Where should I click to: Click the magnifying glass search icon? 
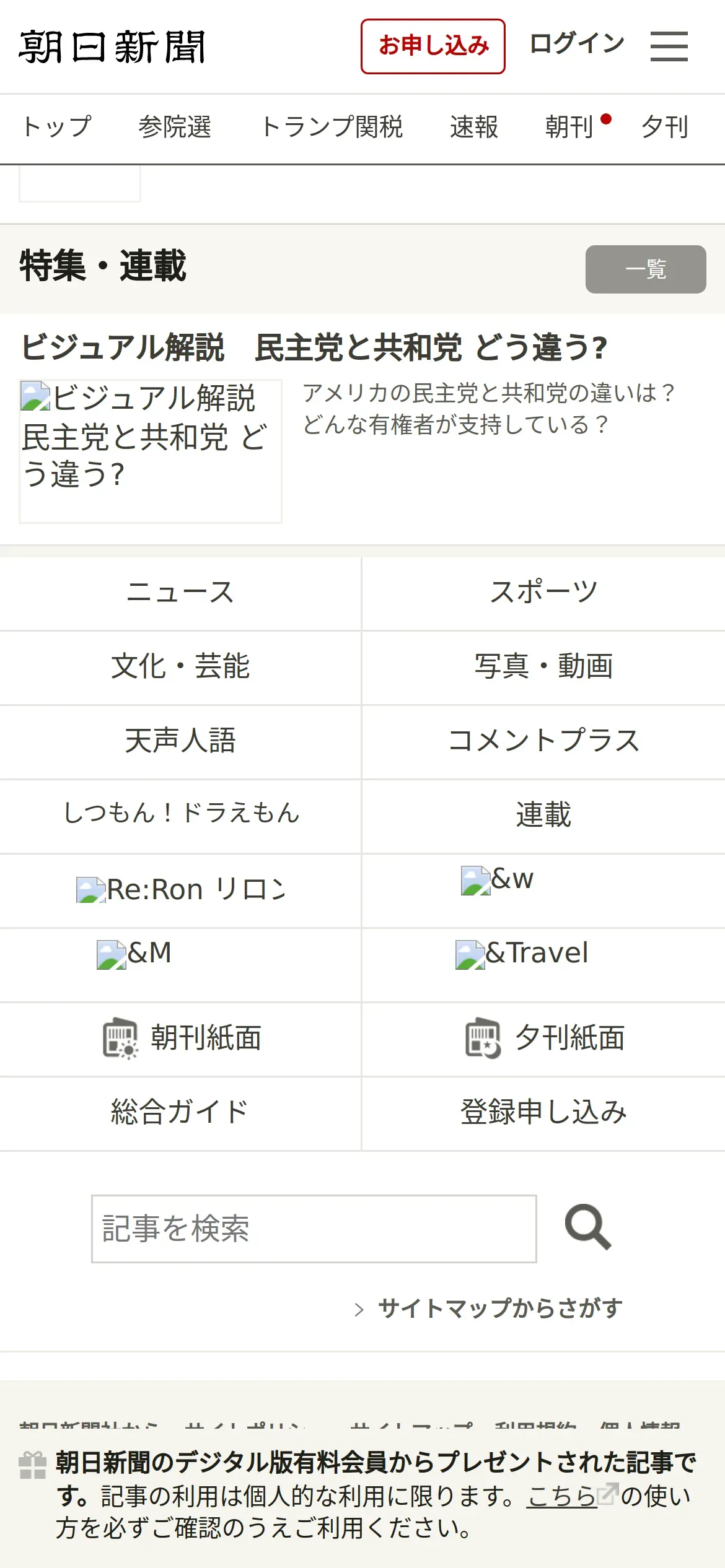[587, 1227]
